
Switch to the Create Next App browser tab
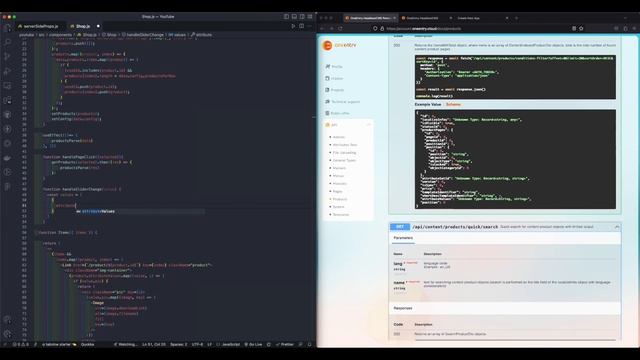(482, 18)
